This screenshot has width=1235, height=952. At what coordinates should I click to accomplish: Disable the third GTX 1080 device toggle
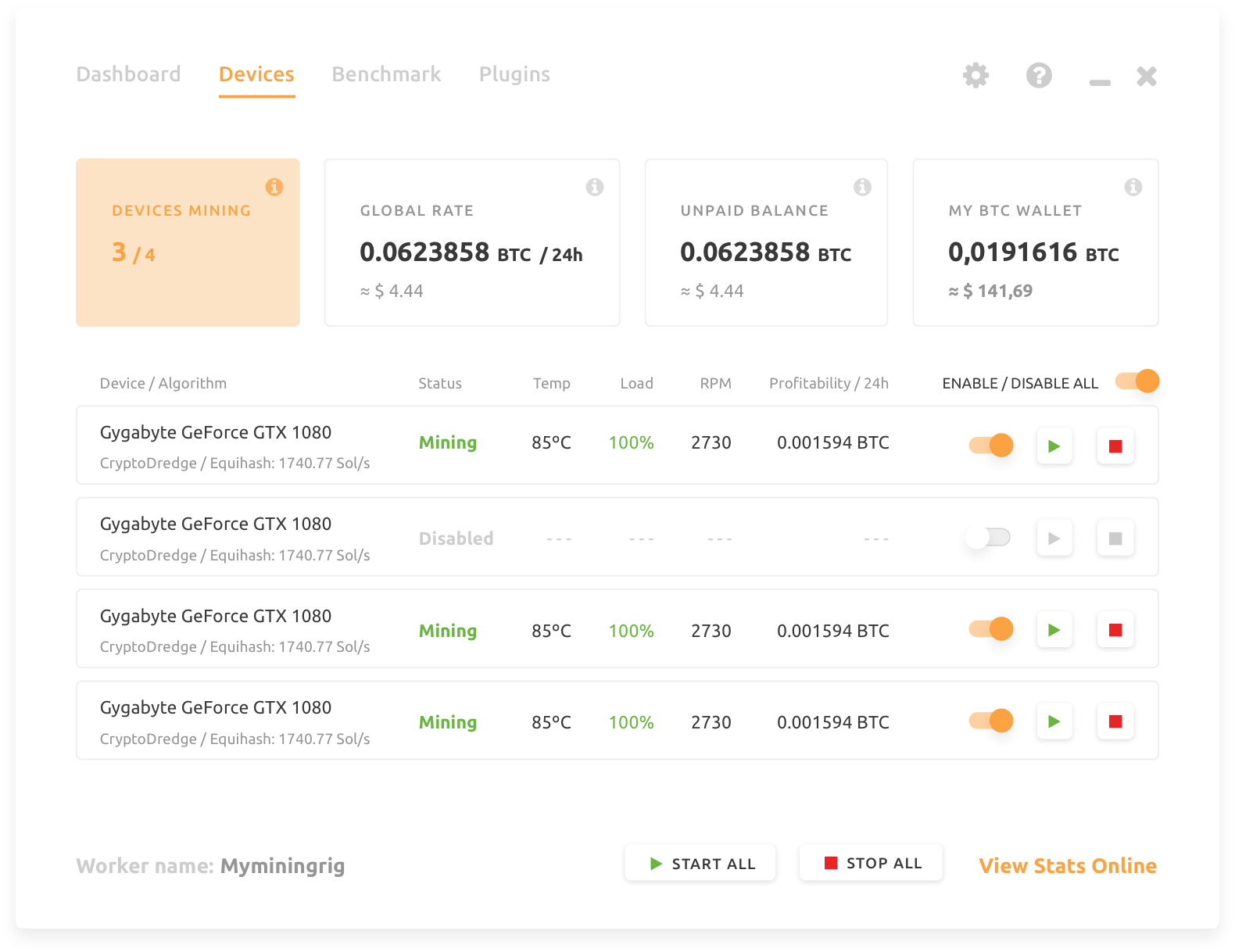click(991, 629)
